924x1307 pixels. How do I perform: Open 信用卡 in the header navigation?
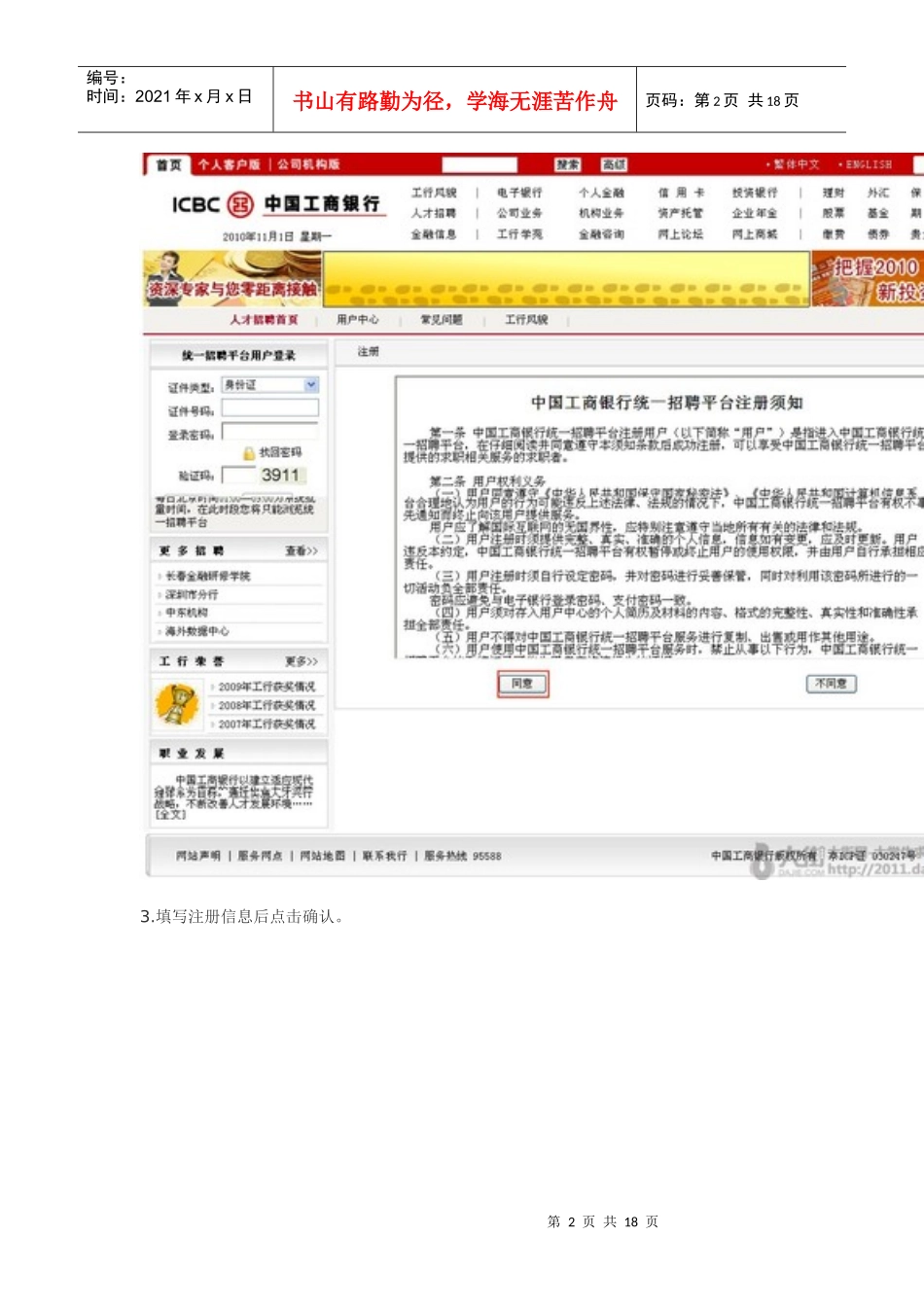(x=681, y=194)
